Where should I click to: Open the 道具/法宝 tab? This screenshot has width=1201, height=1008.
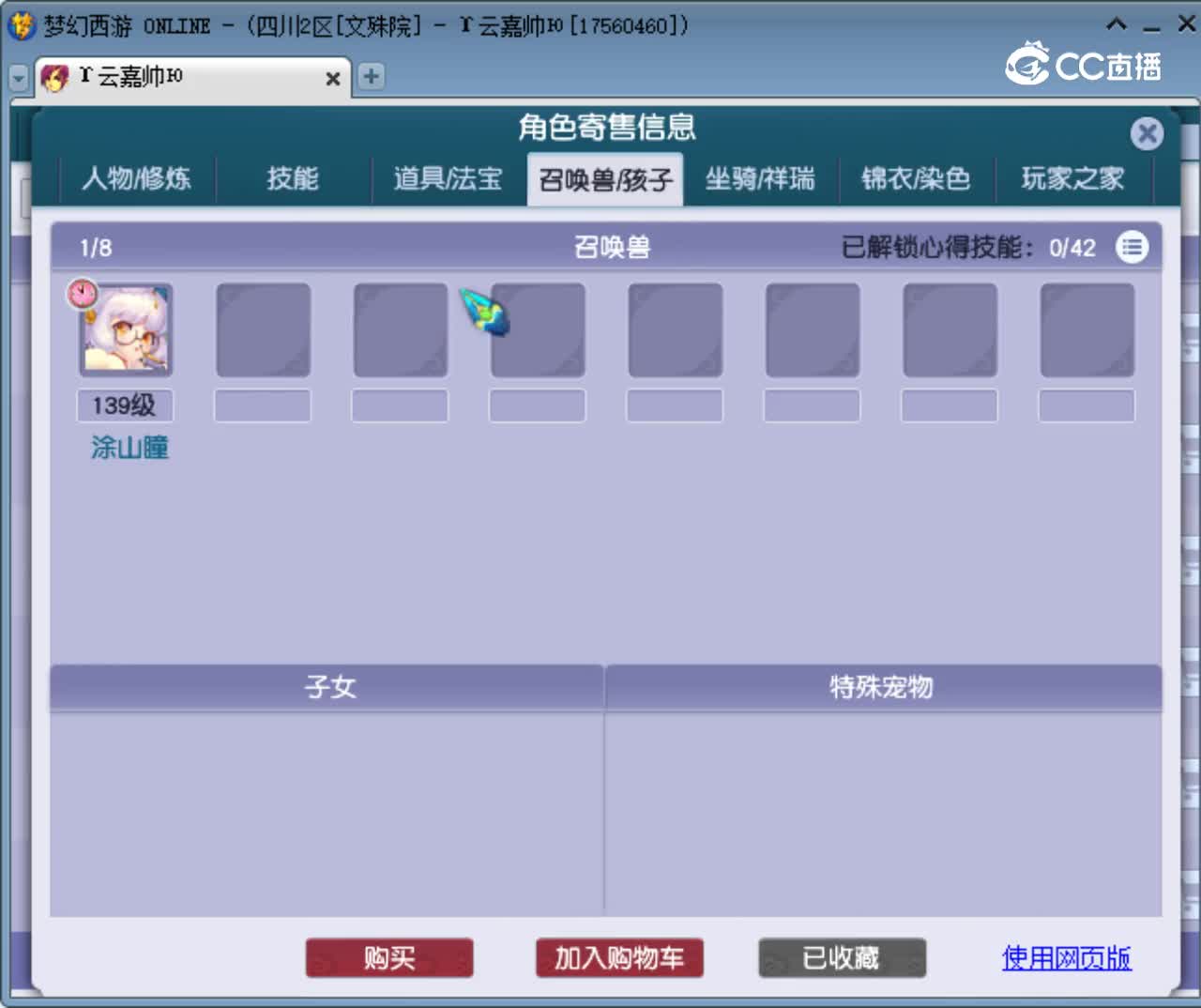pyautogui.click(x=448, y=178)
